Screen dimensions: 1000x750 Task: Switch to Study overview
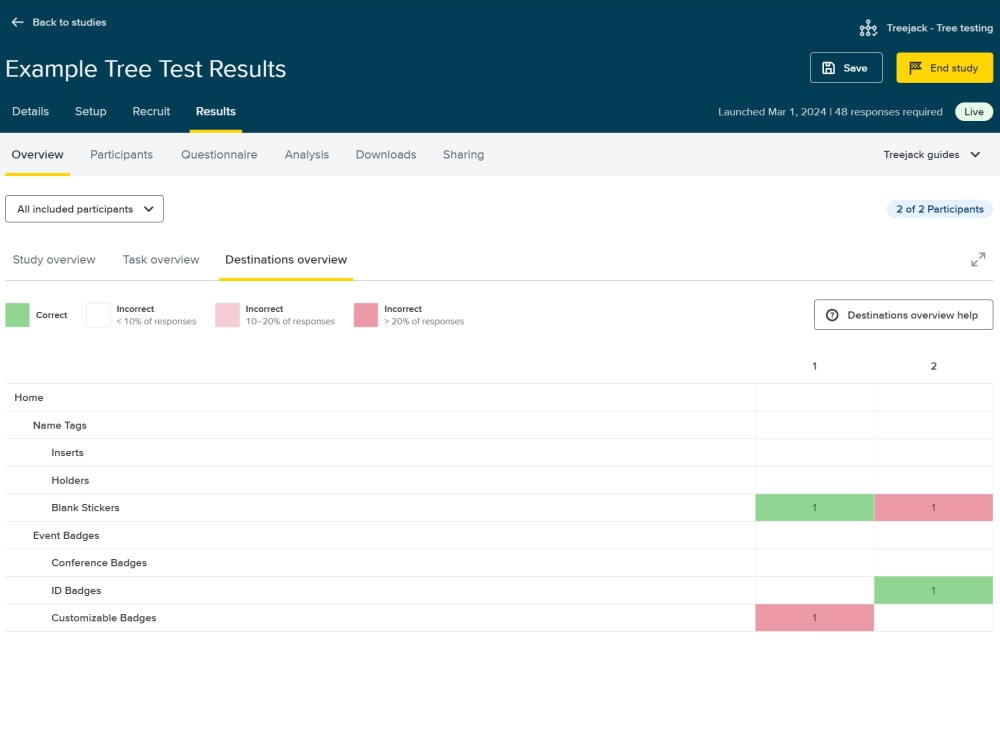[54, 260]
